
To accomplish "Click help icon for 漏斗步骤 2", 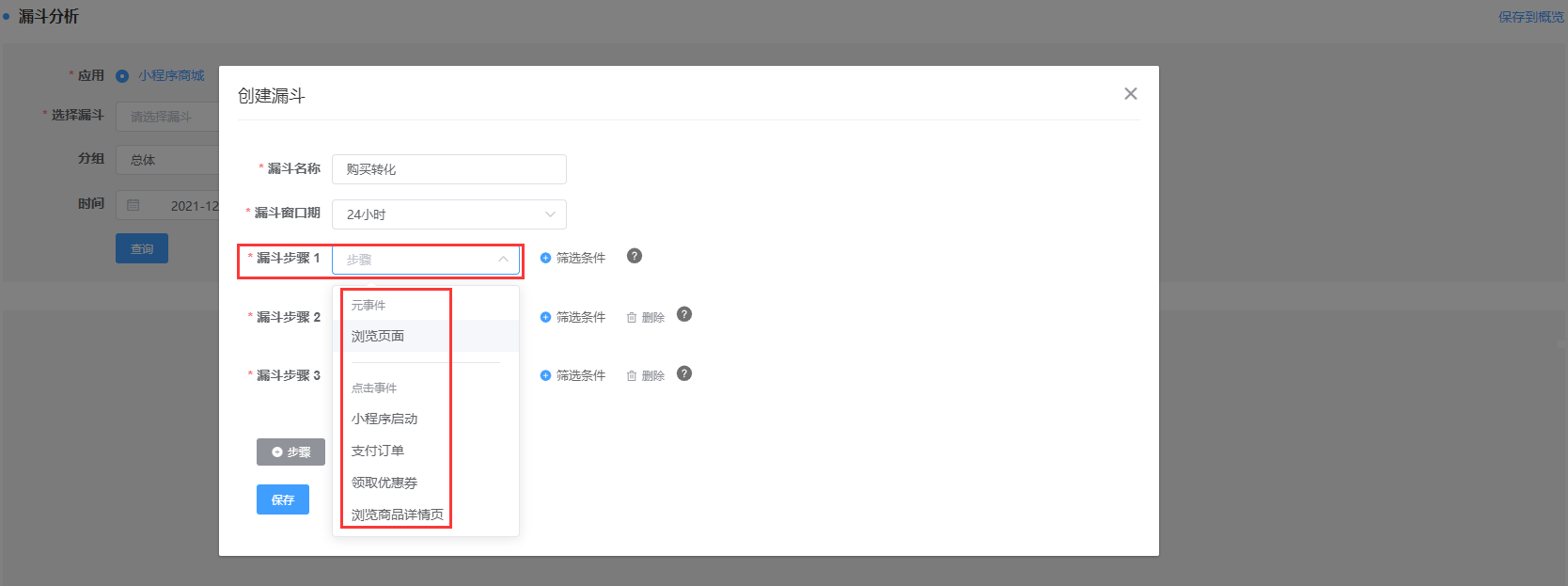I will point(684,314).
